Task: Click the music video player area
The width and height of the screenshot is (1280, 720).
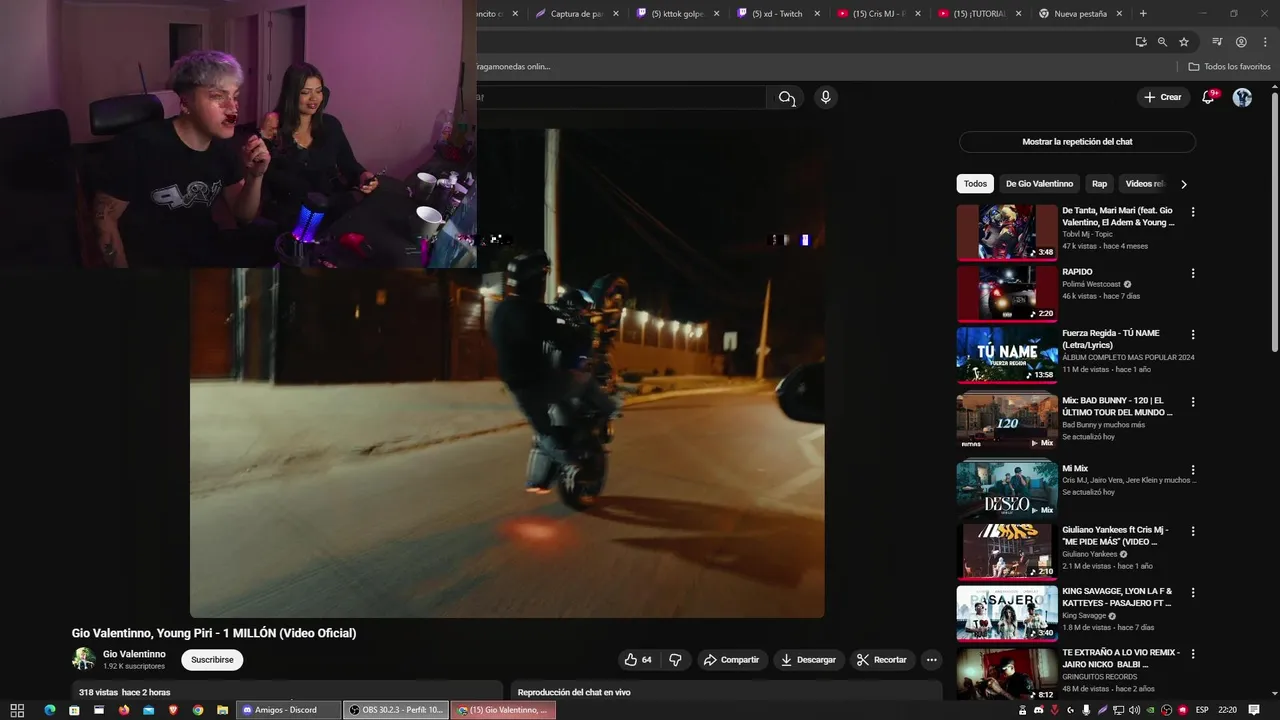Action: pyautogui.click(x=507, y=372)
